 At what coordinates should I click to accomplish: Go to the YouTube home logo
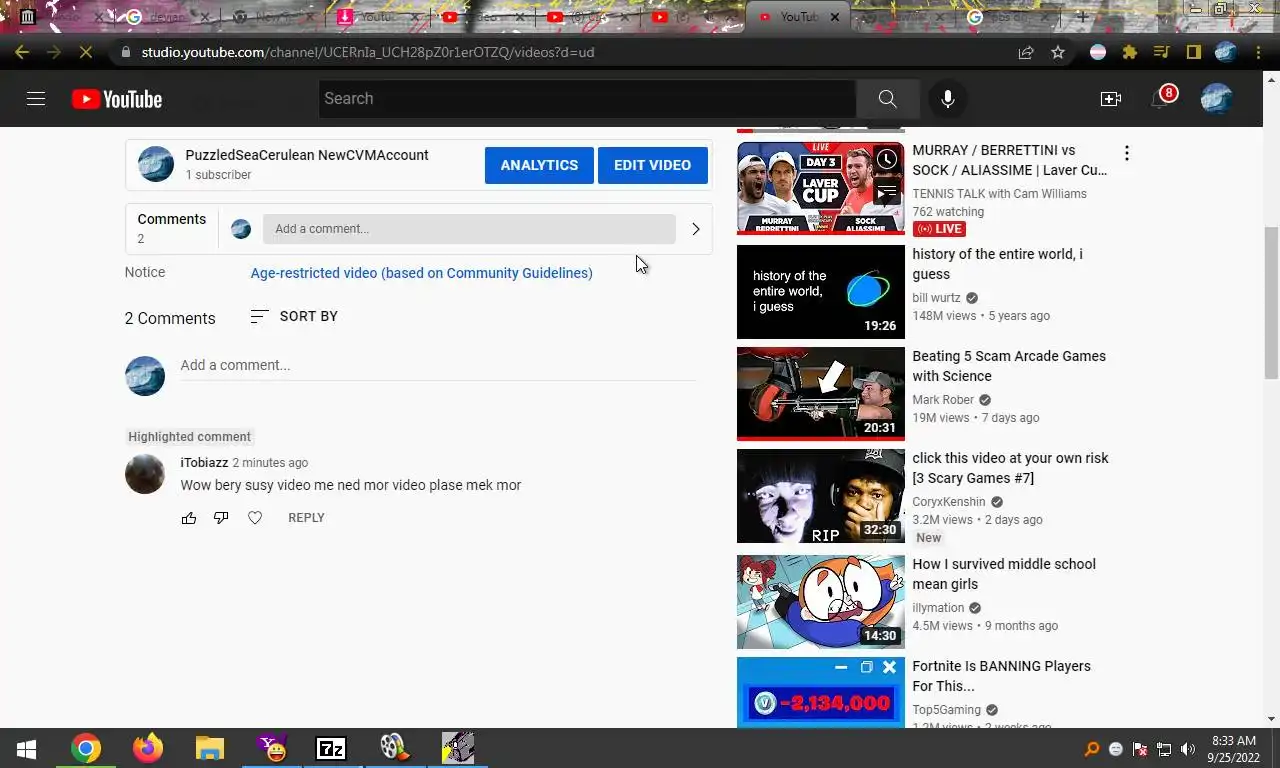point(117,99)
